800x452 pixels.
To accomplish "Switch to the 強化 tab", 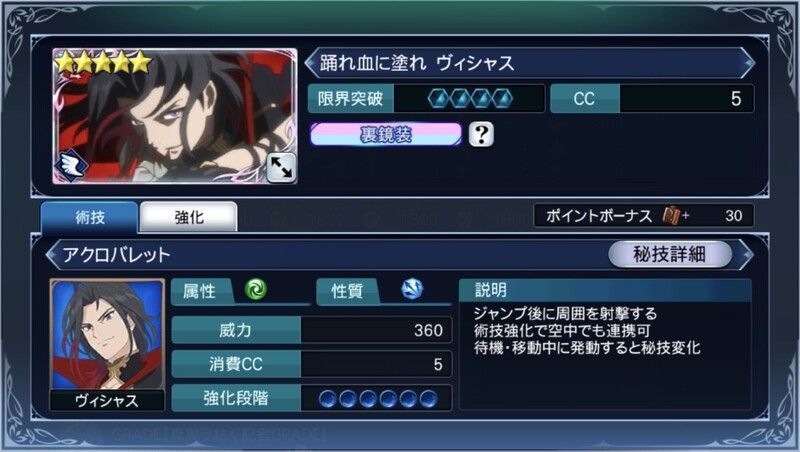I will coord(189,217).
